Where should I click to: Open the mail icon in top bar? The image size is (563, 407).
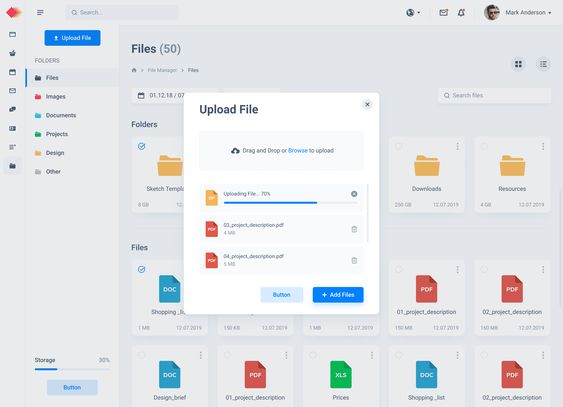click(x=443, y=13)
